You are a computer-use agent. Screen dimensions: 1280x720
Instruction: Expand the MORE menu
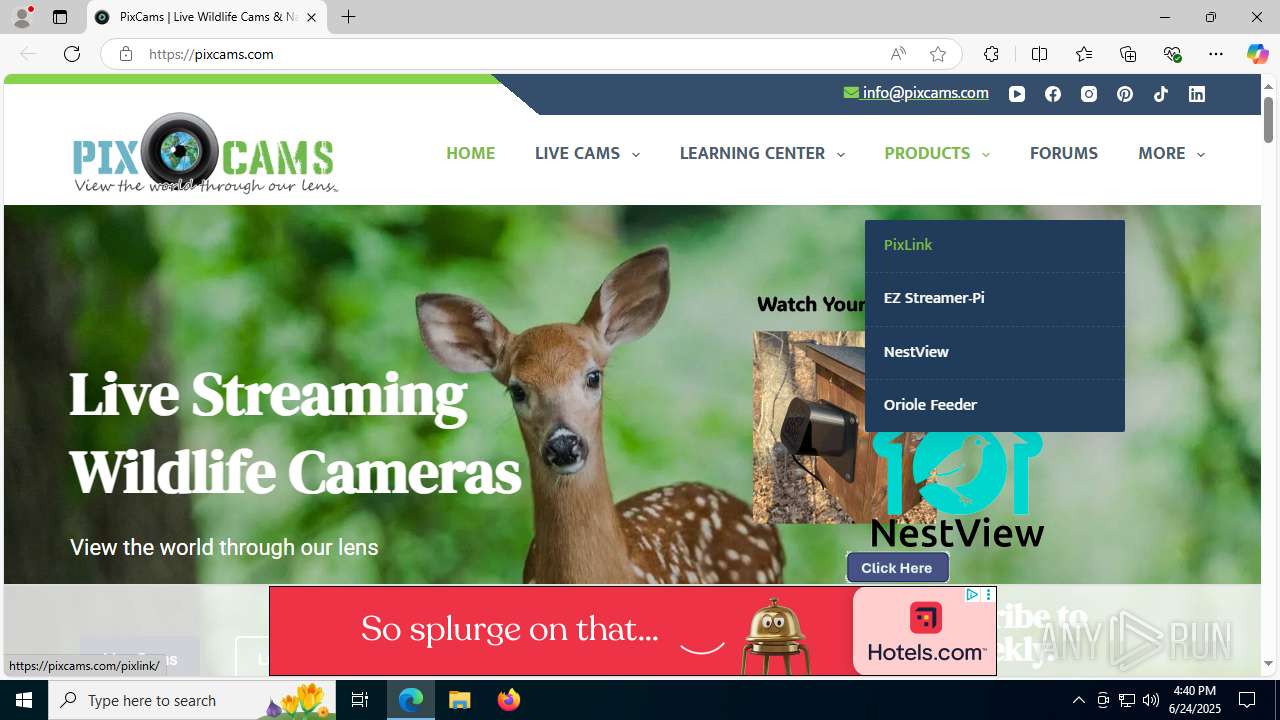(x=1171, y=153)
